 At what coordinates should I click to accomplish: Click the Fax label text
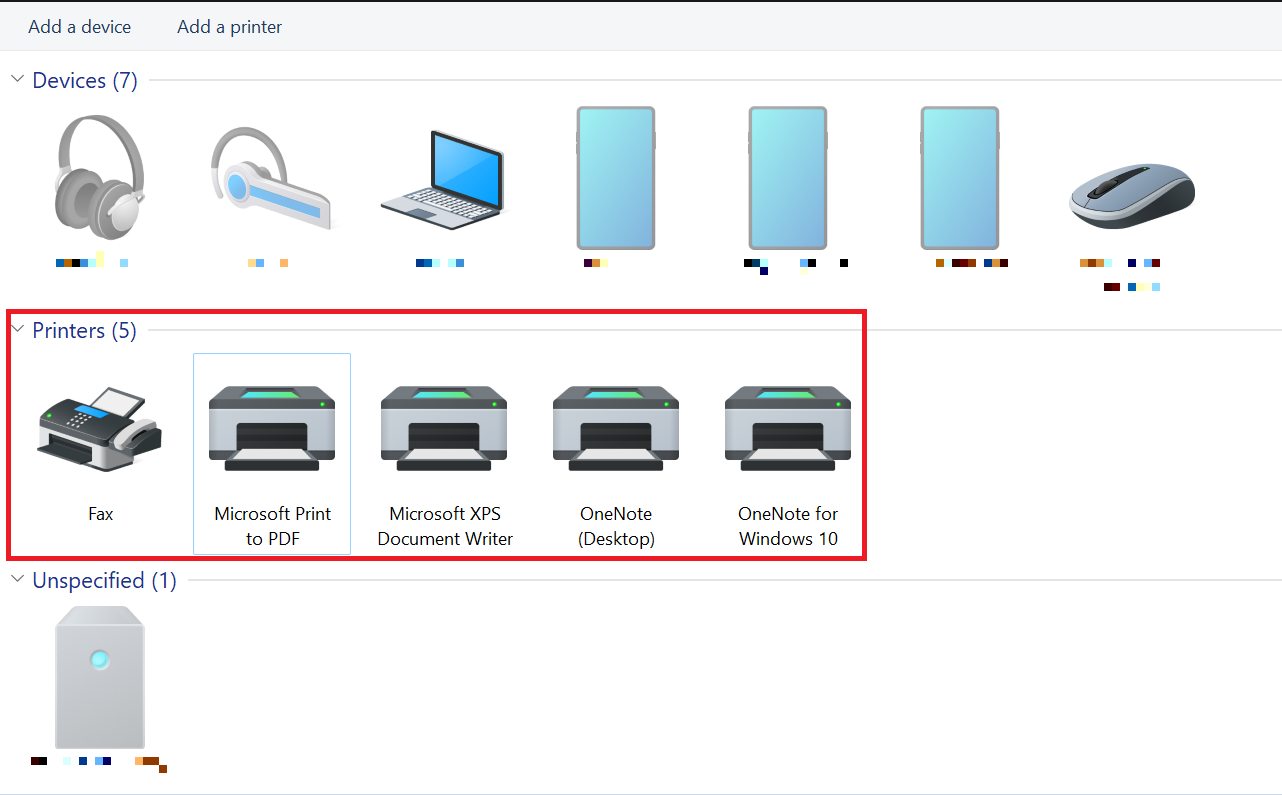[101, 514]
